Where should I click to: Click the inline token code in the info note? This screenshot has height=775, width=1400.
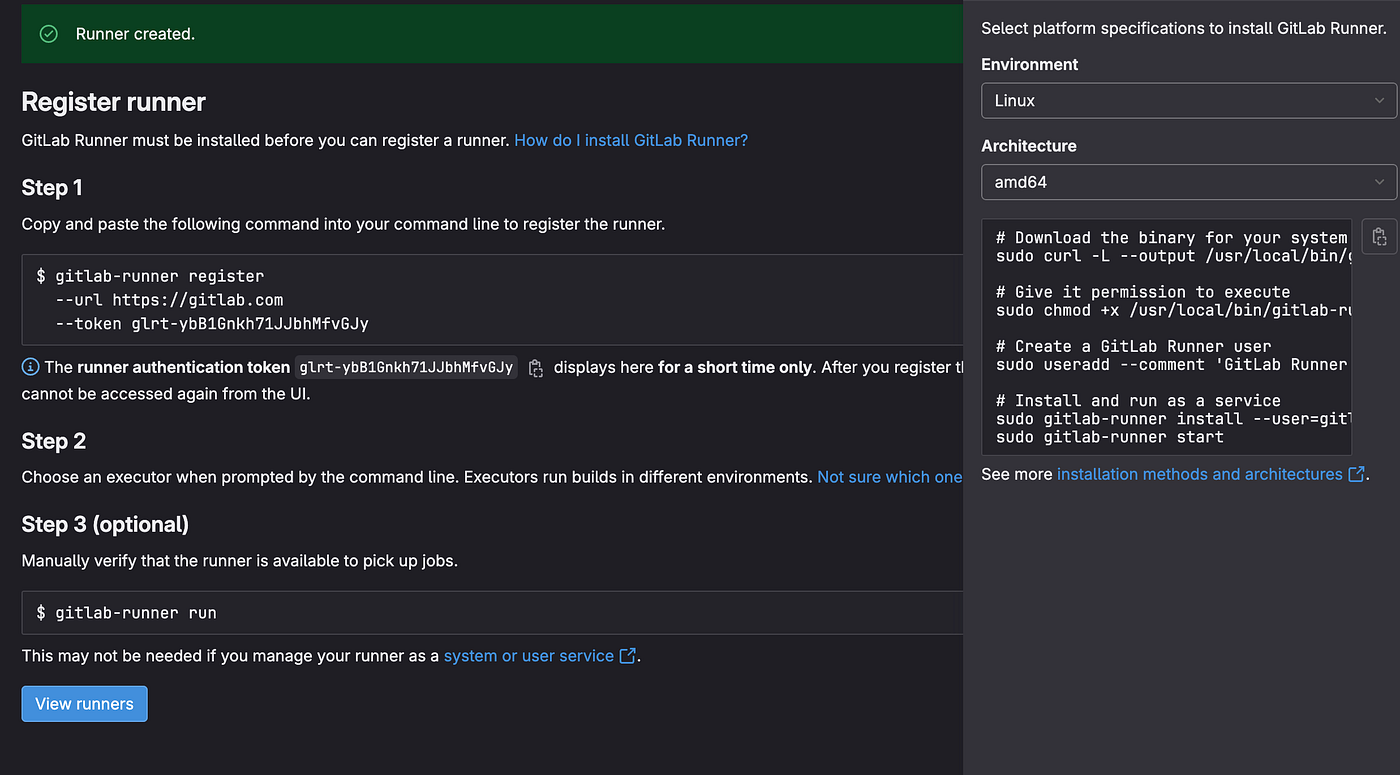pos(406,367)
